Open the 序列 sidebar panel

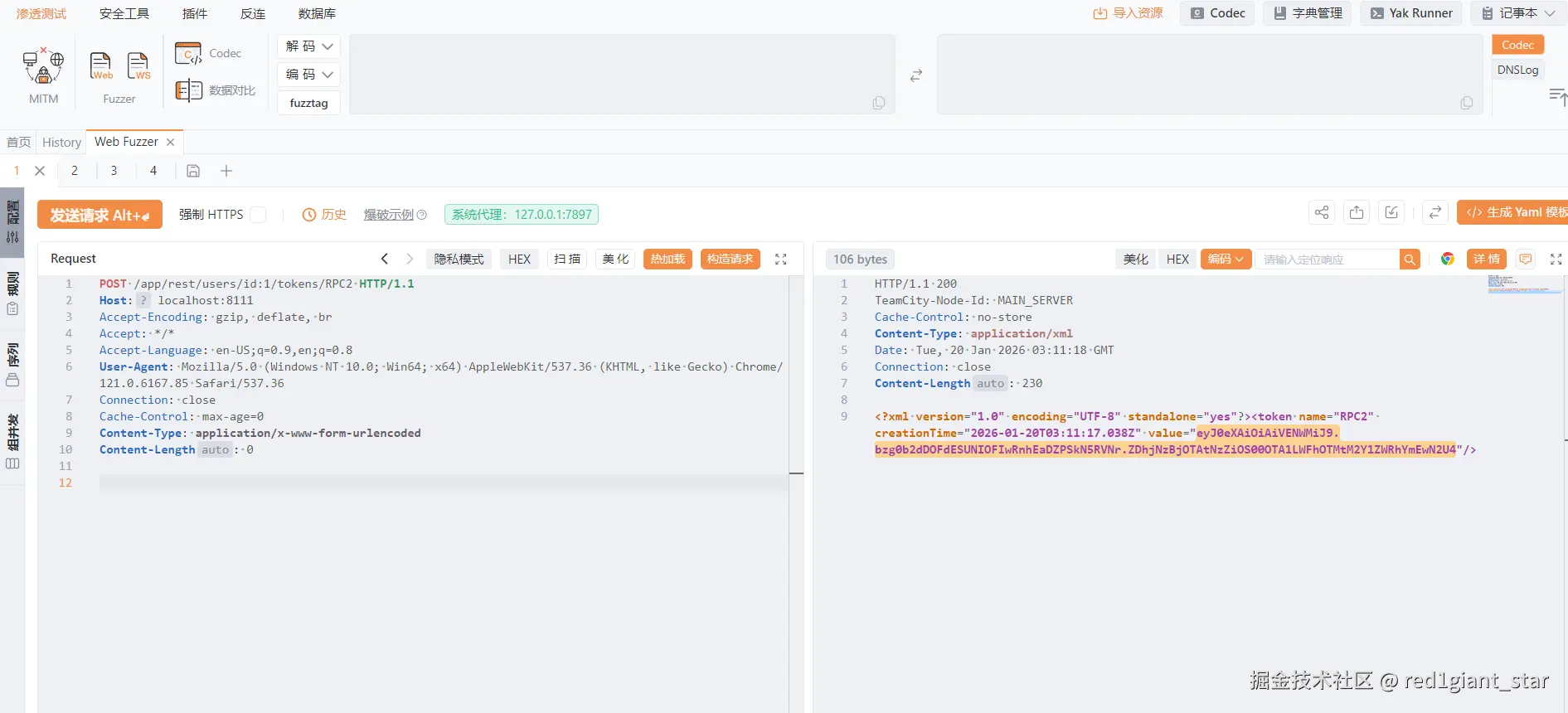(x=12, y=365)
